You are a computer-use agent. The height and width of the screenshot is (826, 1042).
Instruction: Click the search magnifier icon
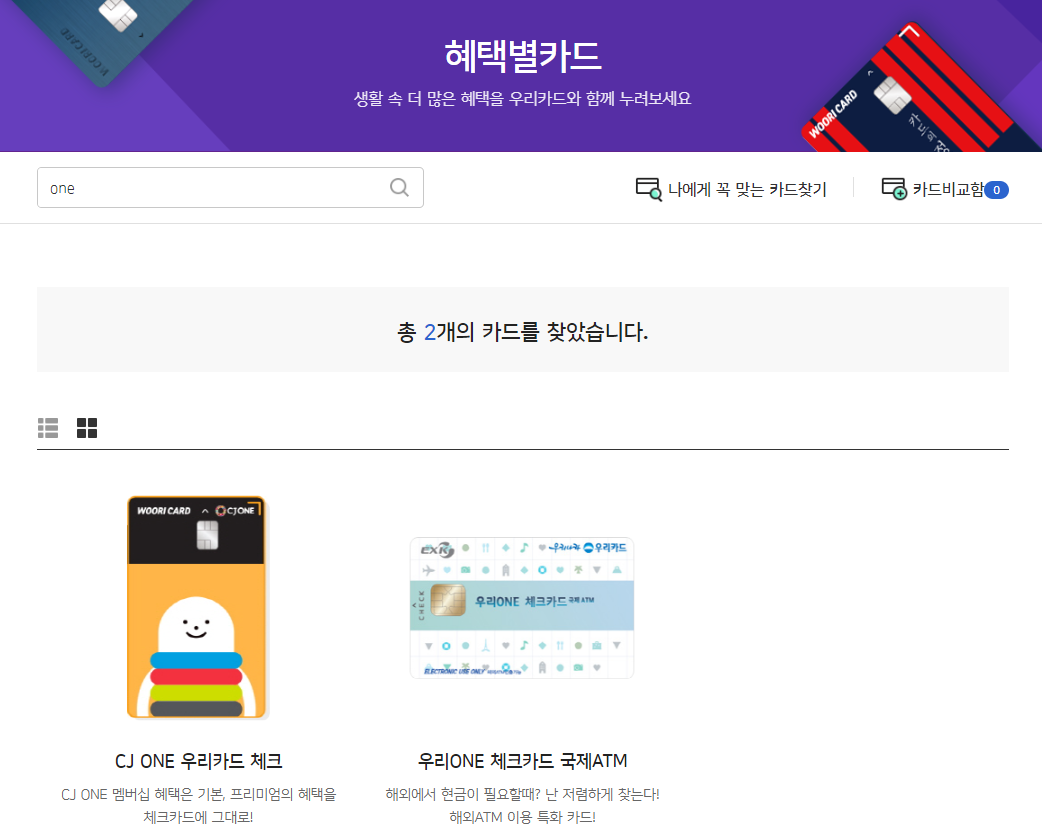398,187
